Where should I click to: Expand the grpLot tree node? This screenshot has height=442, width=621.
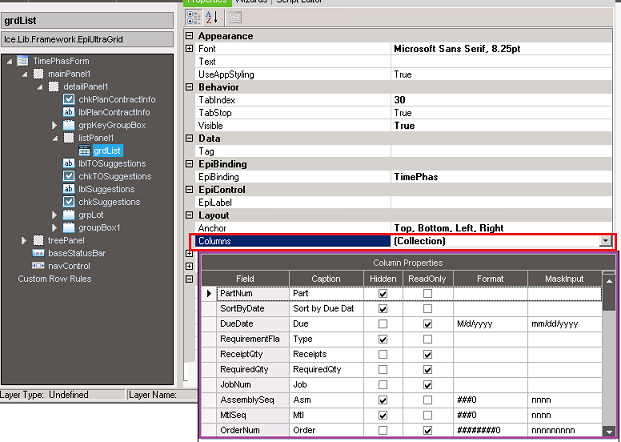54,215
